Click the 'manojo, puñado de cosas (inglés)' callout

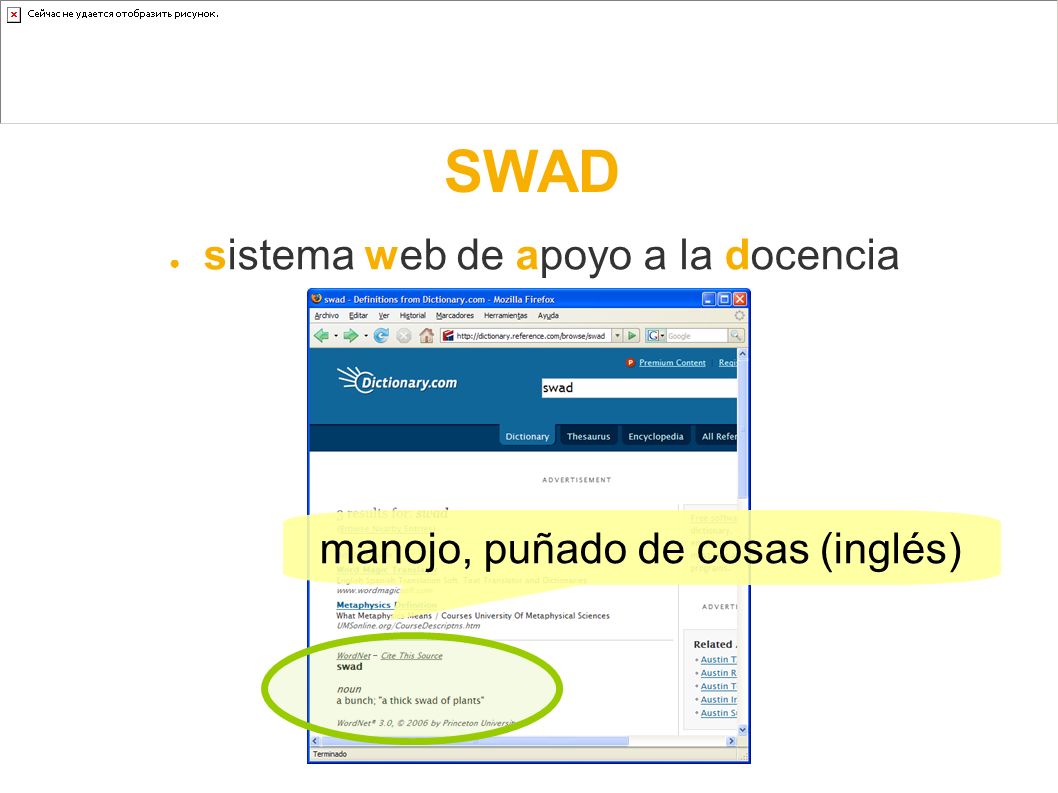tap(640, 548)
